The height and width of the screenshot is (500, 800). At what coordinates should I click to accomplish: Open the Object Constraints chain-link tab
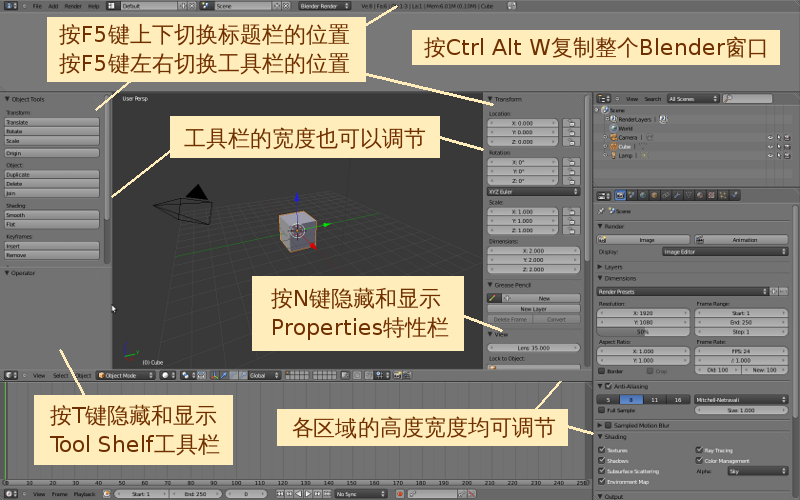[666, 195]
